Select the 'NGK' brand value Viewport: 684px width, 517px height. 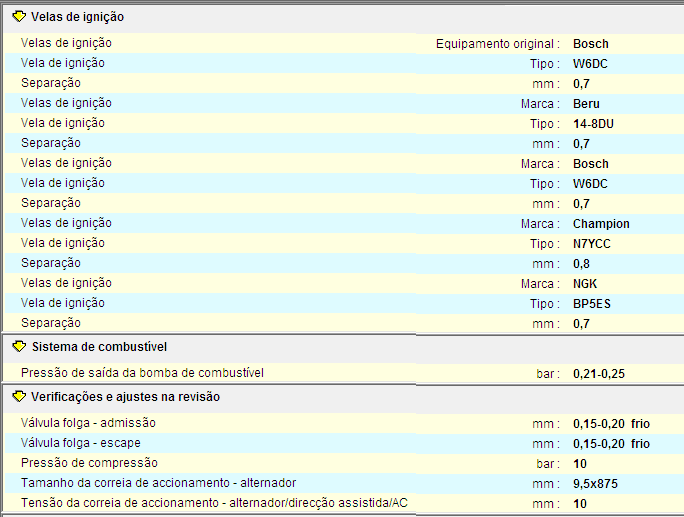coord(585,284)
